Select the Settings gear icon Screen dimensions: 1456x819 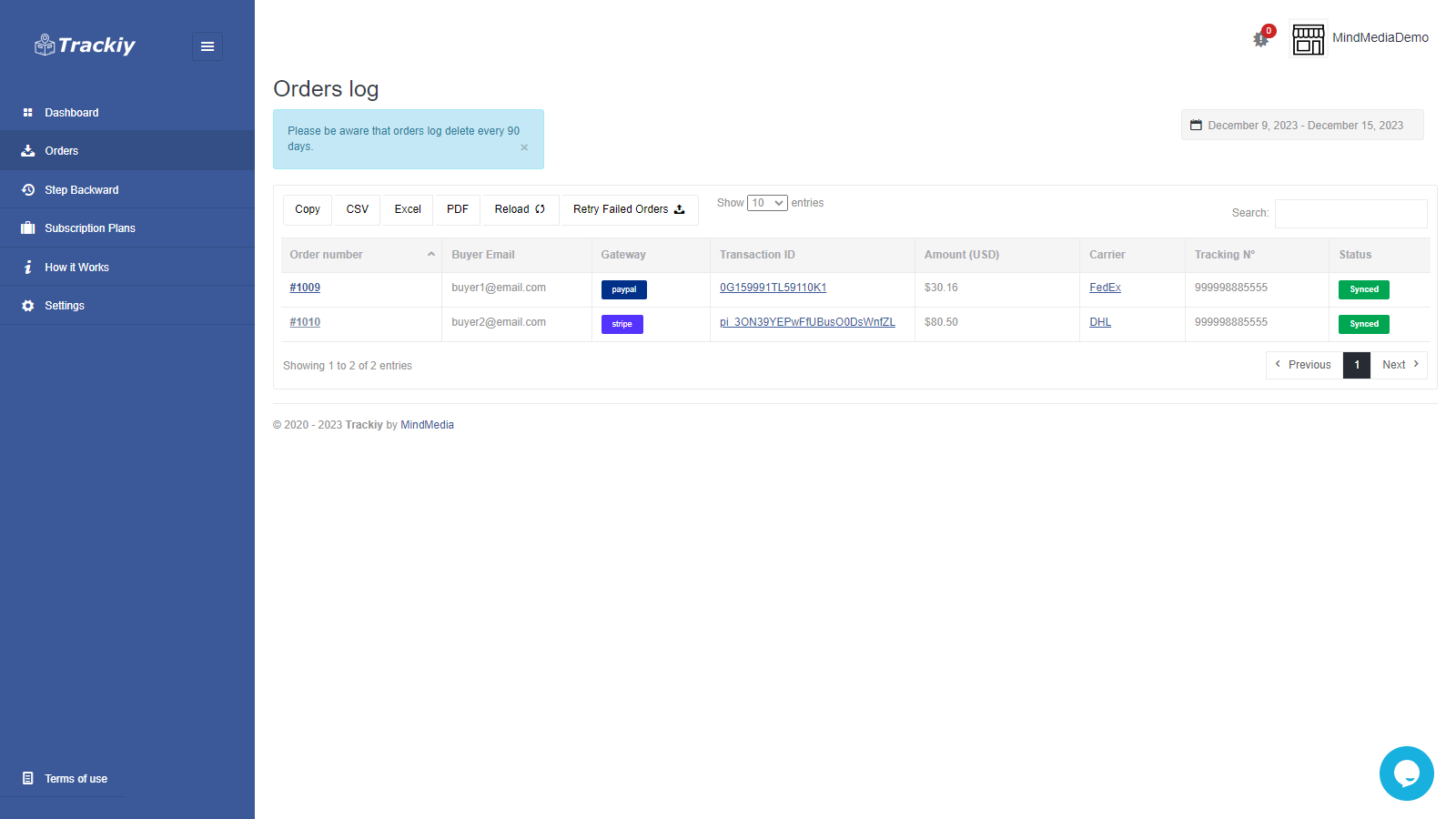28,305
